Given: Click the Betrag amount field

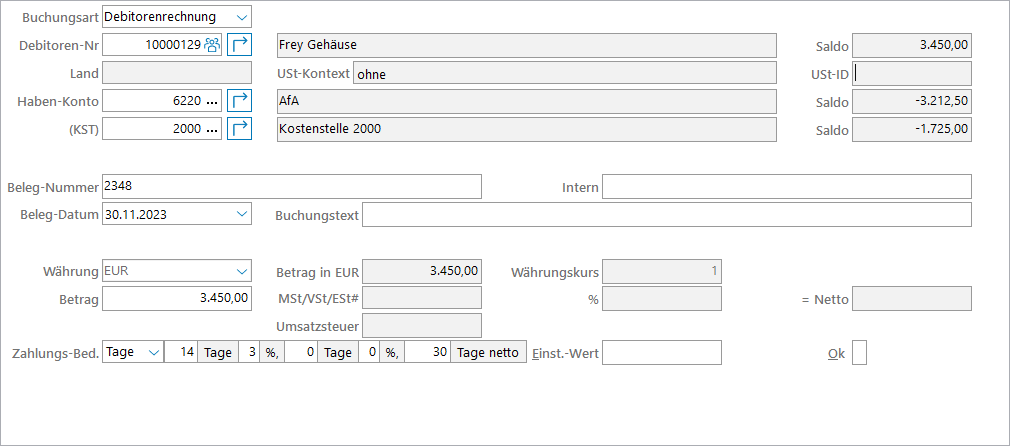Looking at the screenshot, I should pos(177,298).
